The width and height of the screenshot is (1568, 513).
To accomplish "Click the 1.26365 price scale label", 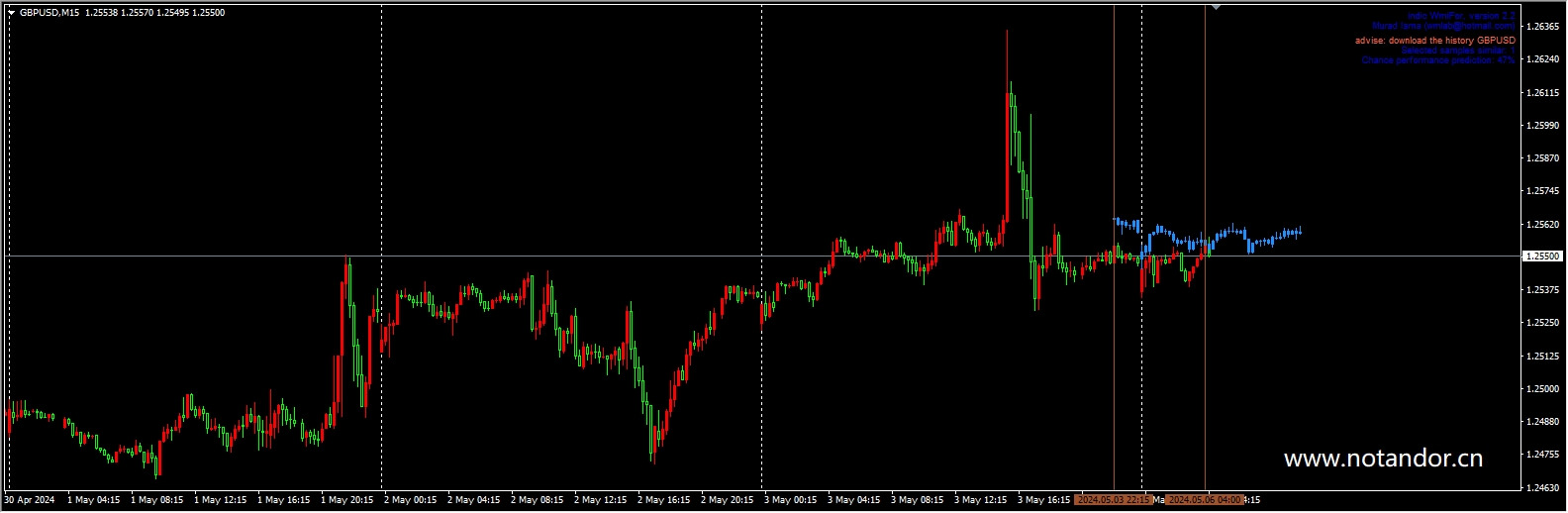I will (1544, 27).
